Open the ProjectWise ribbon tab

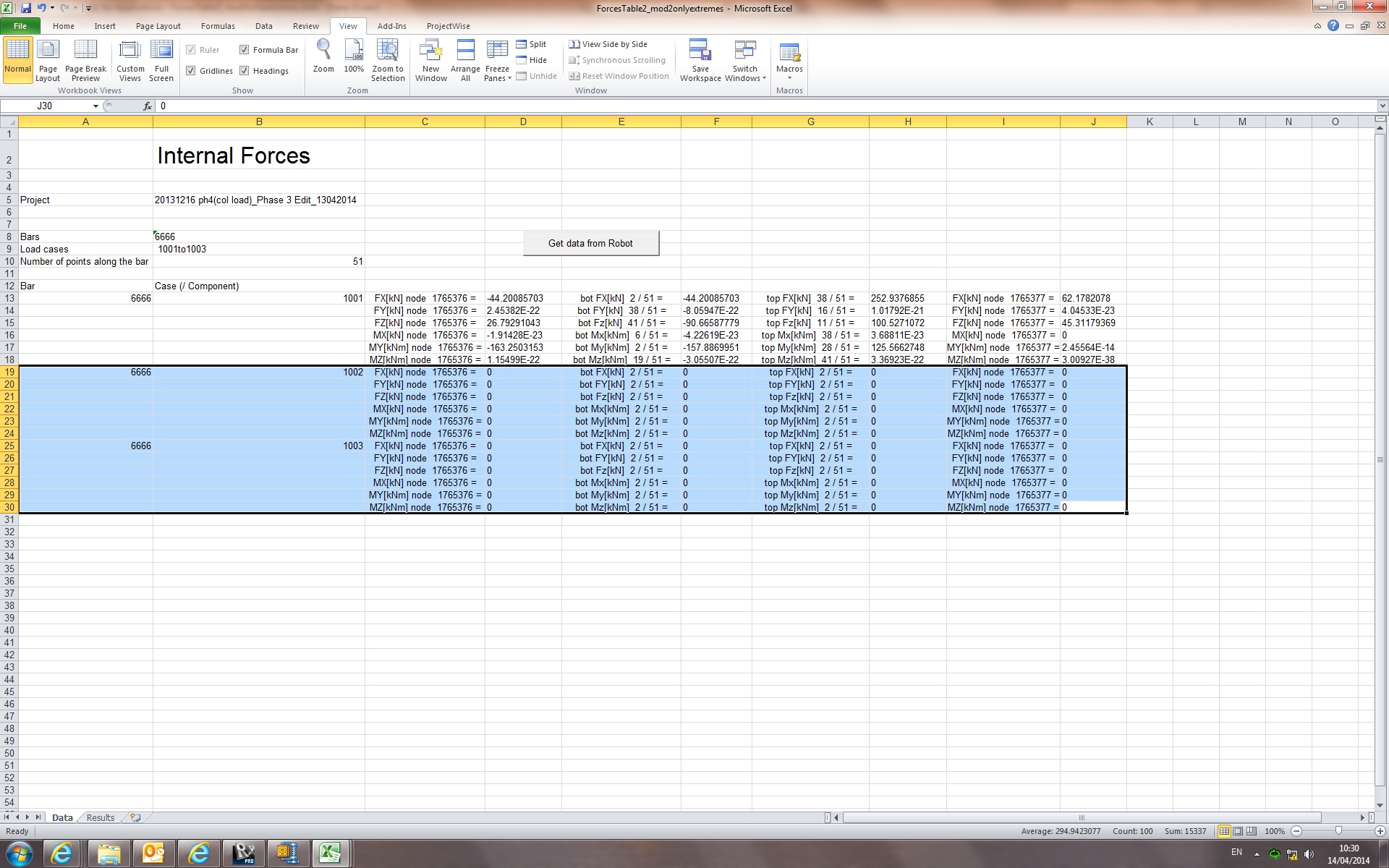448,26
